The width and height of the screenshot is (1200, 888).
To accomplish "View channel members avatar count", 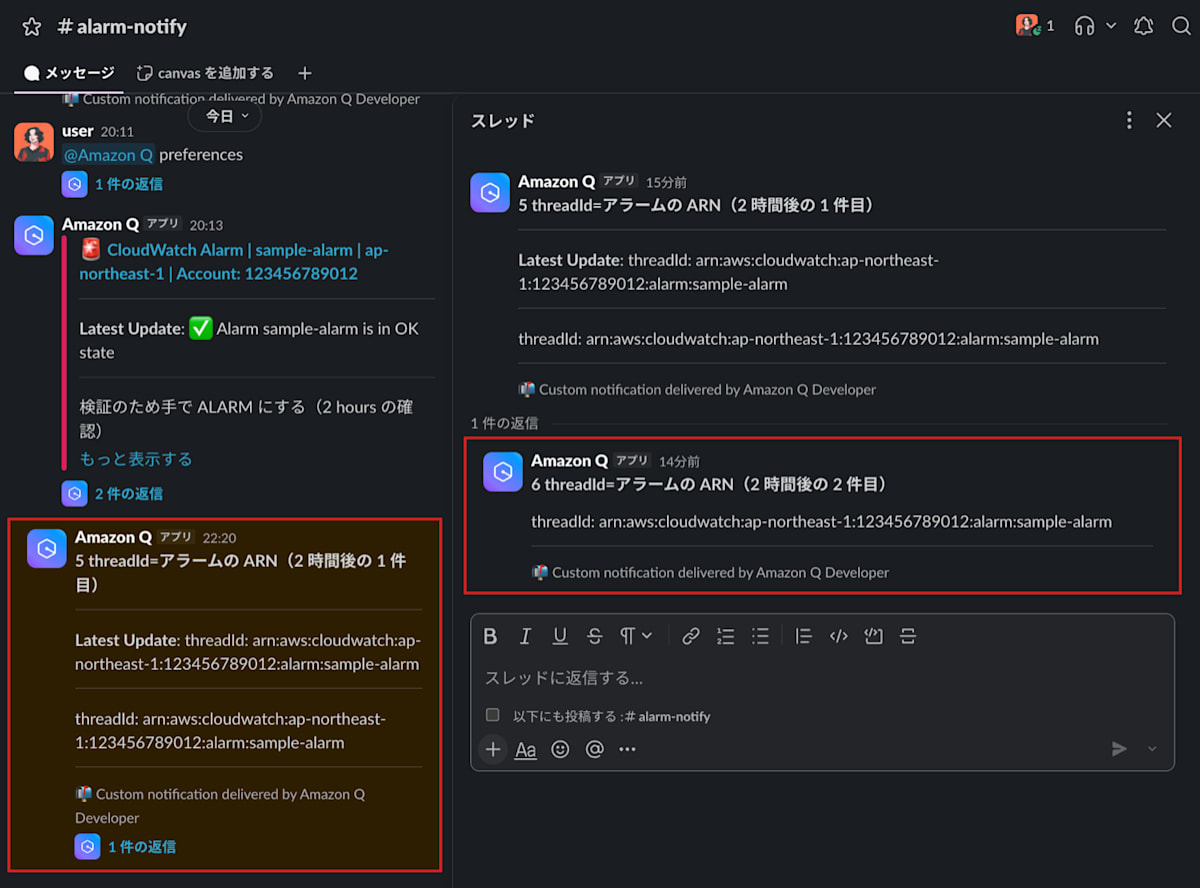I will pos(1035,26).
